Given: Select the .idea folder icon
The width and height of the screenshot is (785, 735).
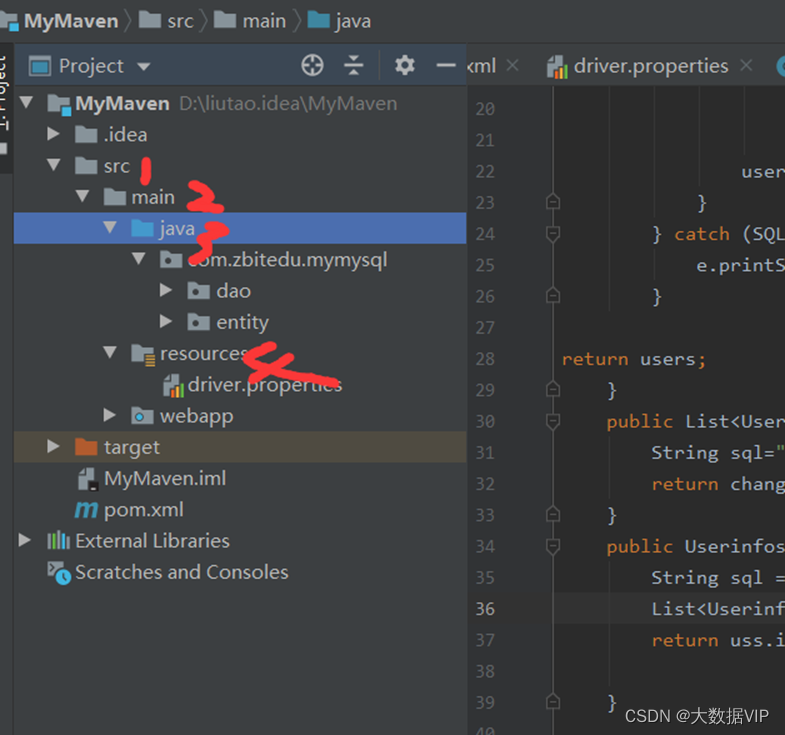Looking at the screenshot, I should pos(86,134).
